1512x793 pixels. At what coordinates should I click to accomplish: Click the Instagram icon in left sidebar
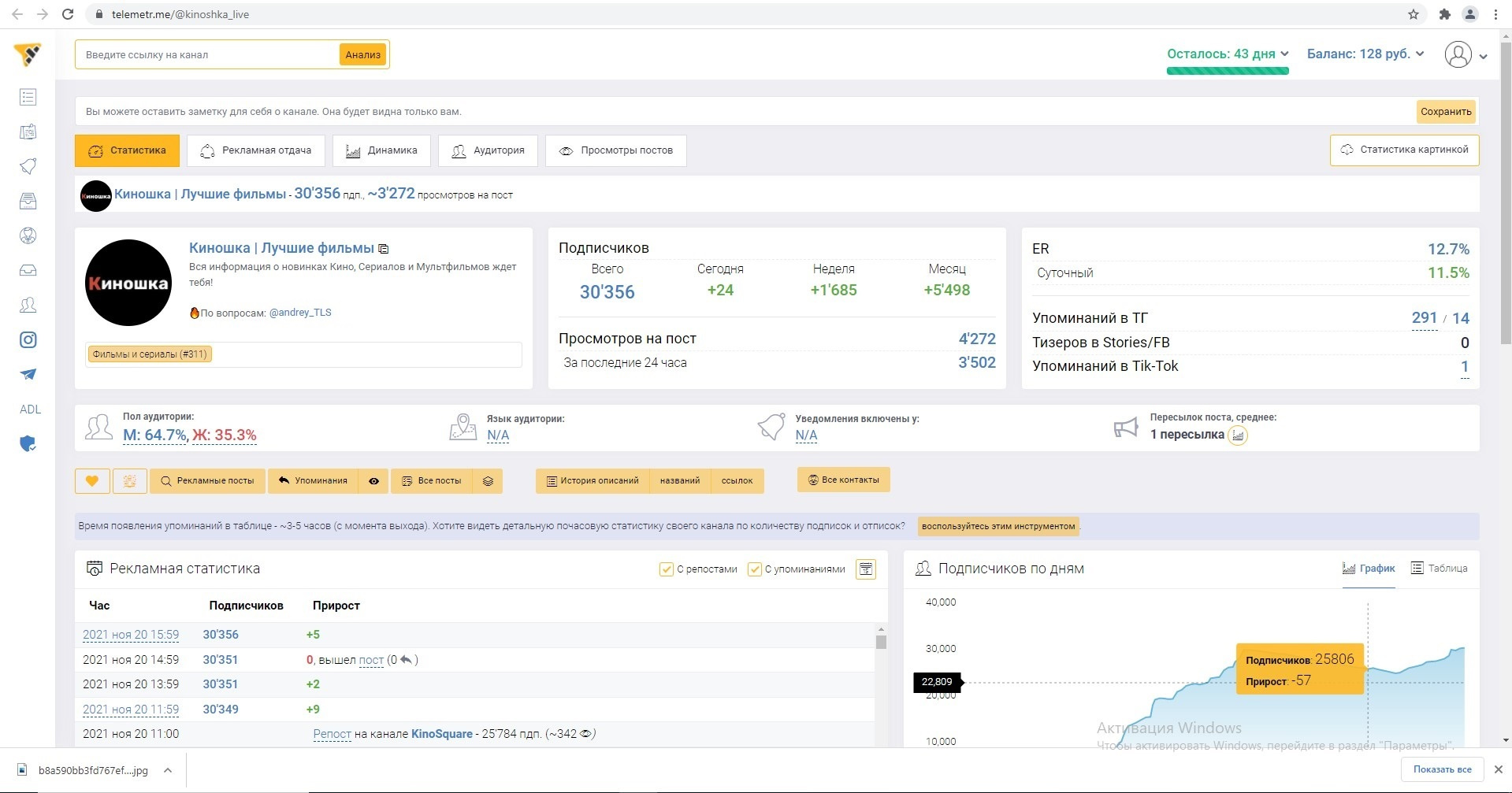[28, 340]
